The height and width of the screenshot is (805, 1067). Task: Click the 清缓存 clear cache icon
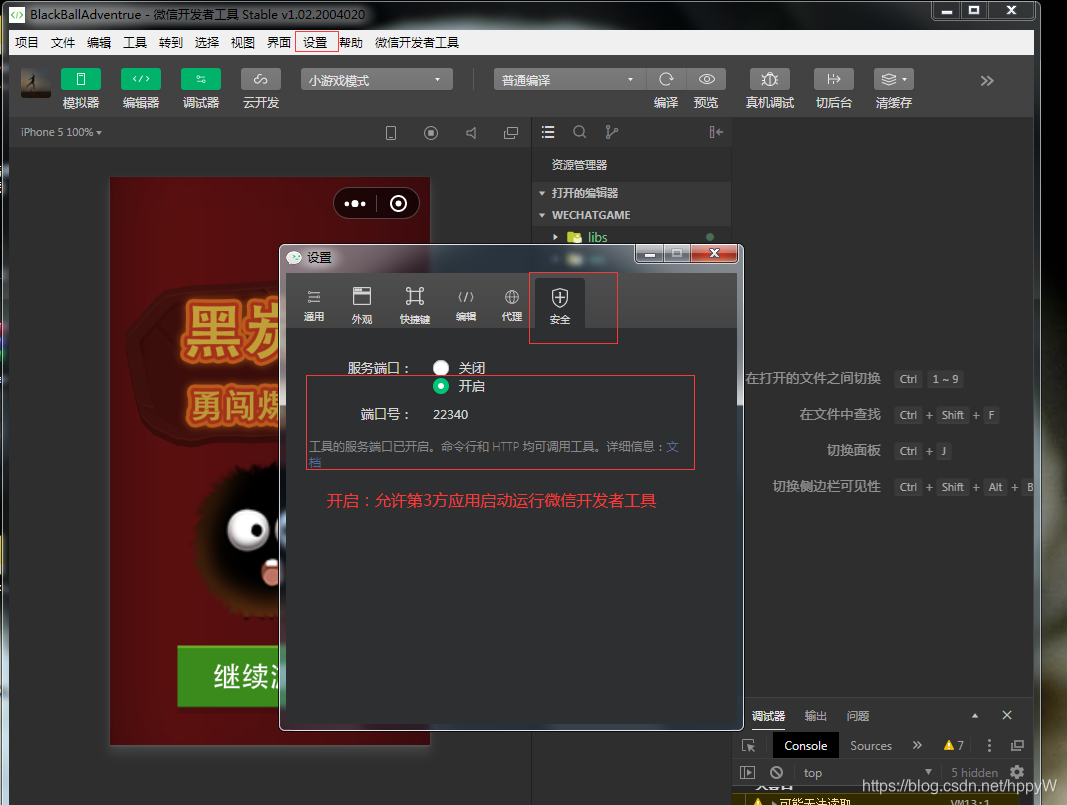tap(889, 79)
